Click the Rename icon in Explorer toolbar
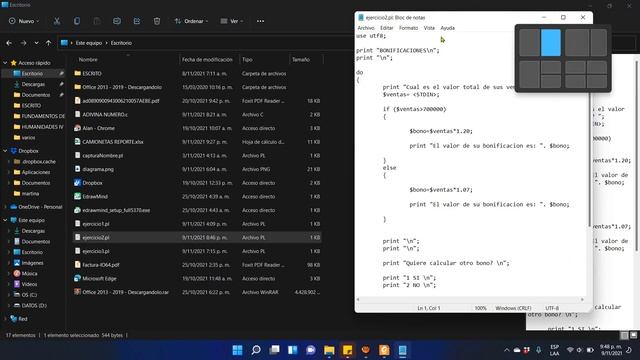Viewport: 640px width, 360px height. [x=117, y=21]
